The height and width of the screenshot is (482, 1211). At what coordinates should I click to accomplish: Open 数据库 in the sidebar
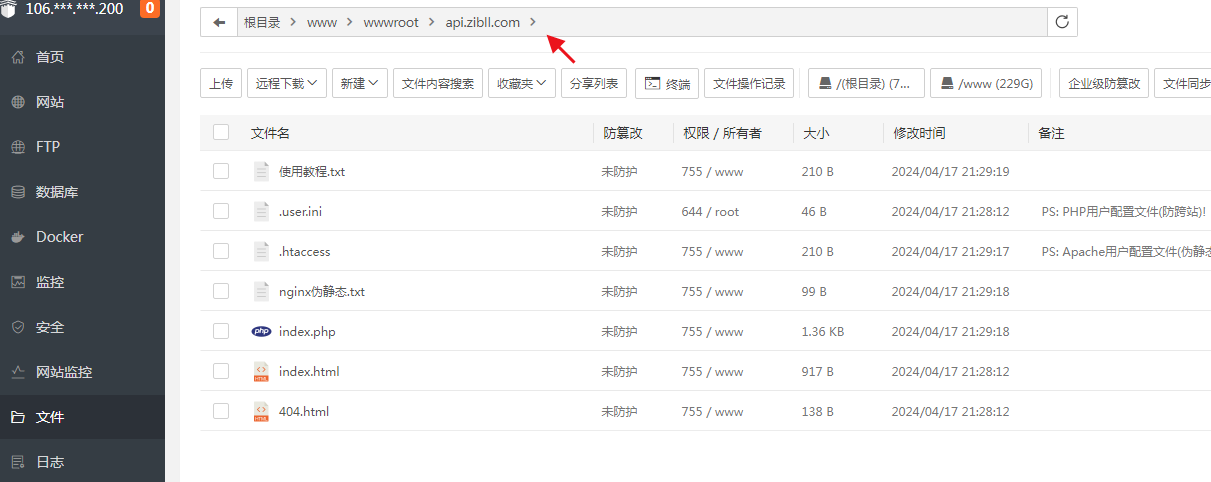57,192
